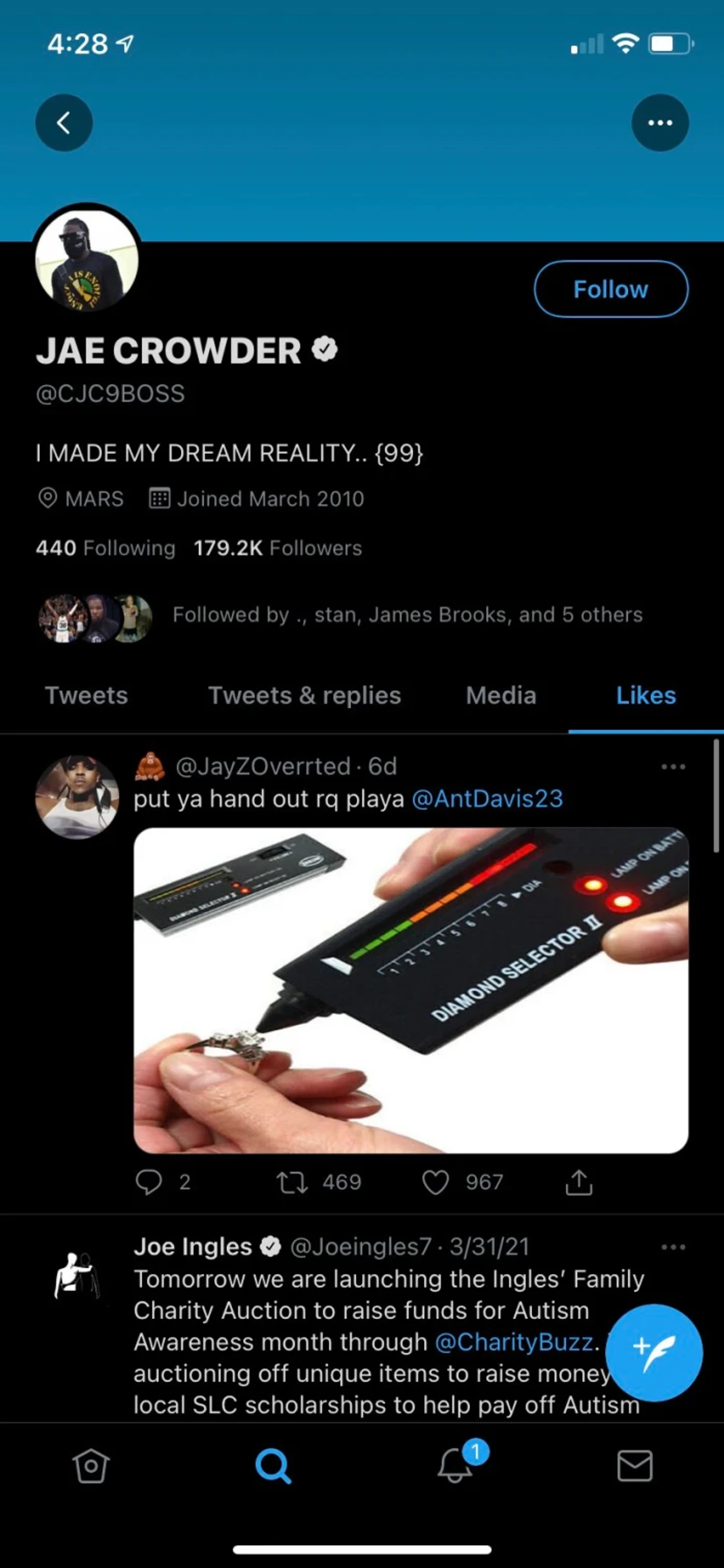The height and width of the screenshot is (1568, 724).
Task: Like the tweet with 967 likes
Action: click(x=435, y=1182)
